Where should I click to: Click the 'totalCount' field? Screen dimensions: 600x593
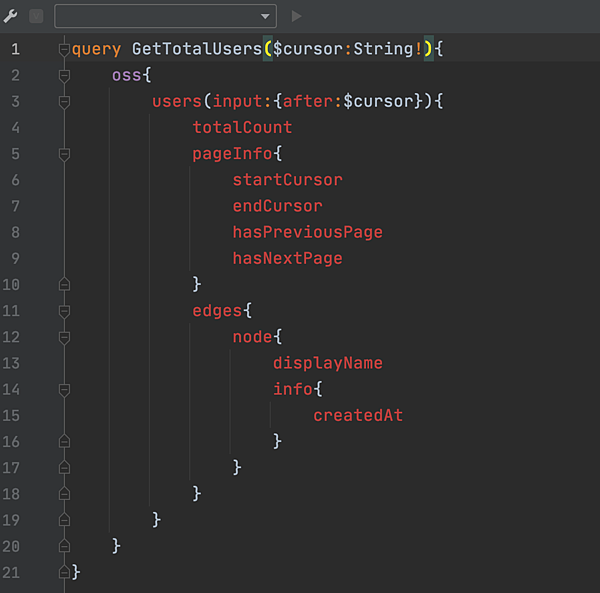pos(242,127)
